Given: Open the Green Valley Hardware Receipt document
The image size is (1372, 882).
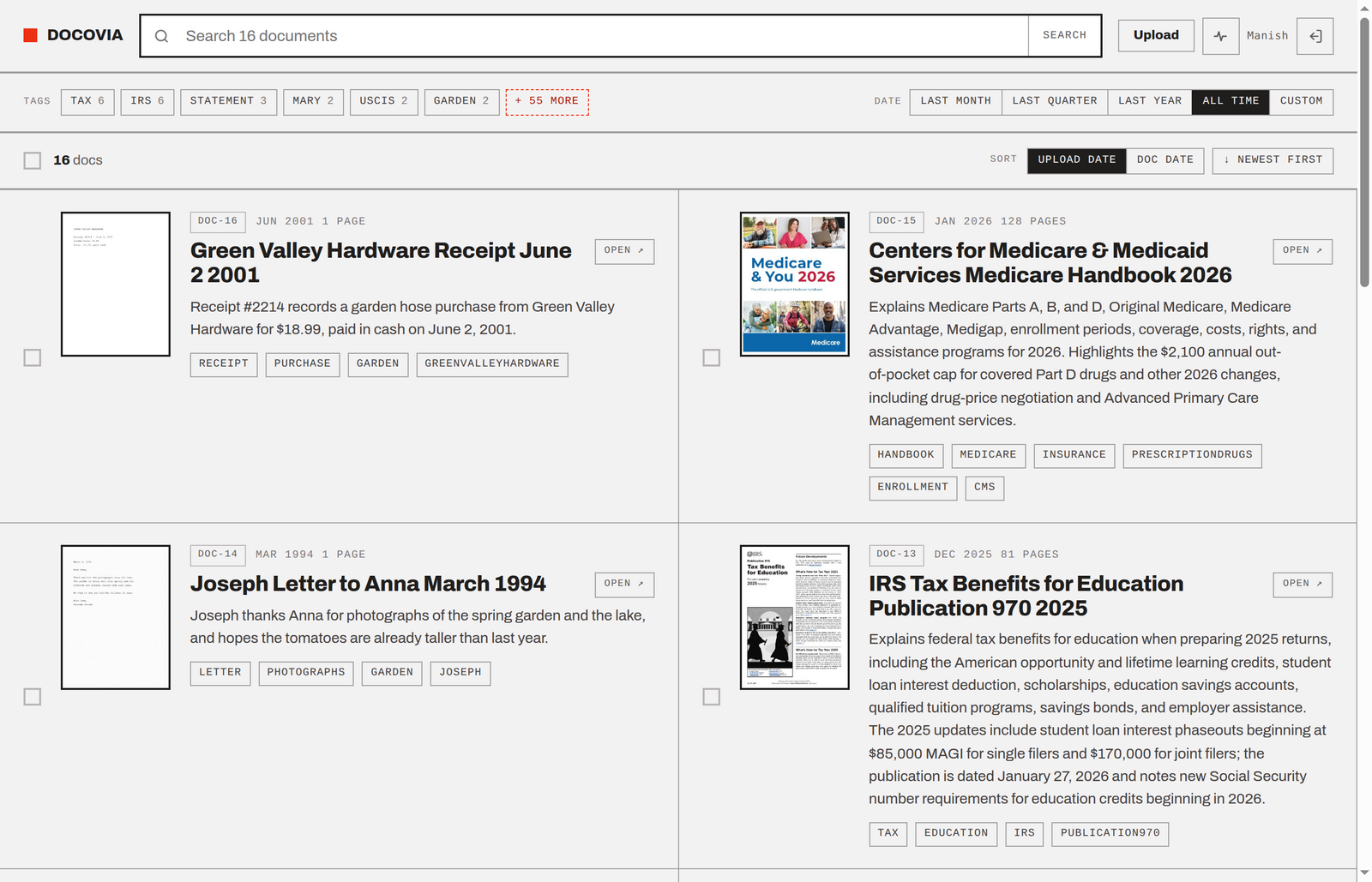Looking at the screenshot, I should point(624,251).
